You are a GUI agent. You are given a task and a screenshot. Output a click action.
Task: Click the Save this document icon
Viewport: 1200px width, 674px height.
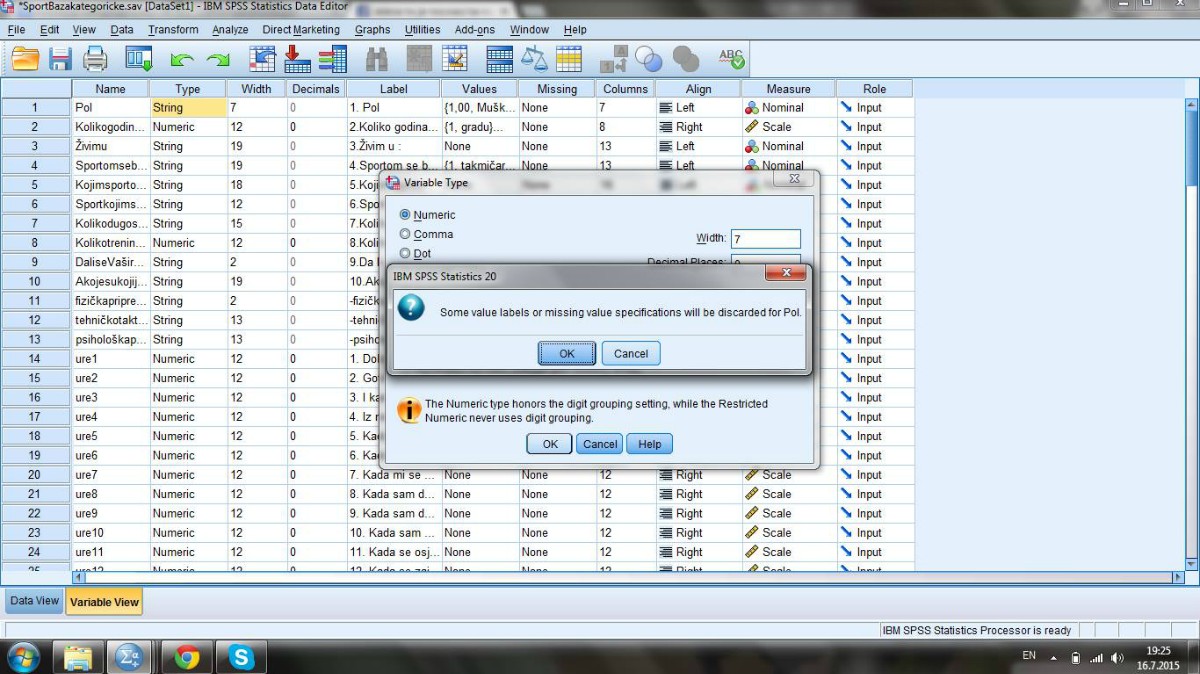tap(60, 59)
